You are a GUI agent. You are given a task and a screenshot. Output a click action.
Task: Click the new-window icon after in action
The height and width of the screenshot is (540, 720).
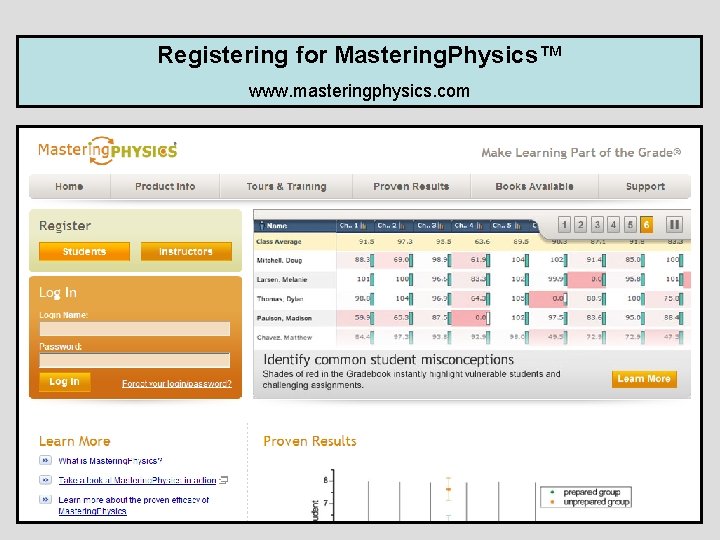point(224,480)
